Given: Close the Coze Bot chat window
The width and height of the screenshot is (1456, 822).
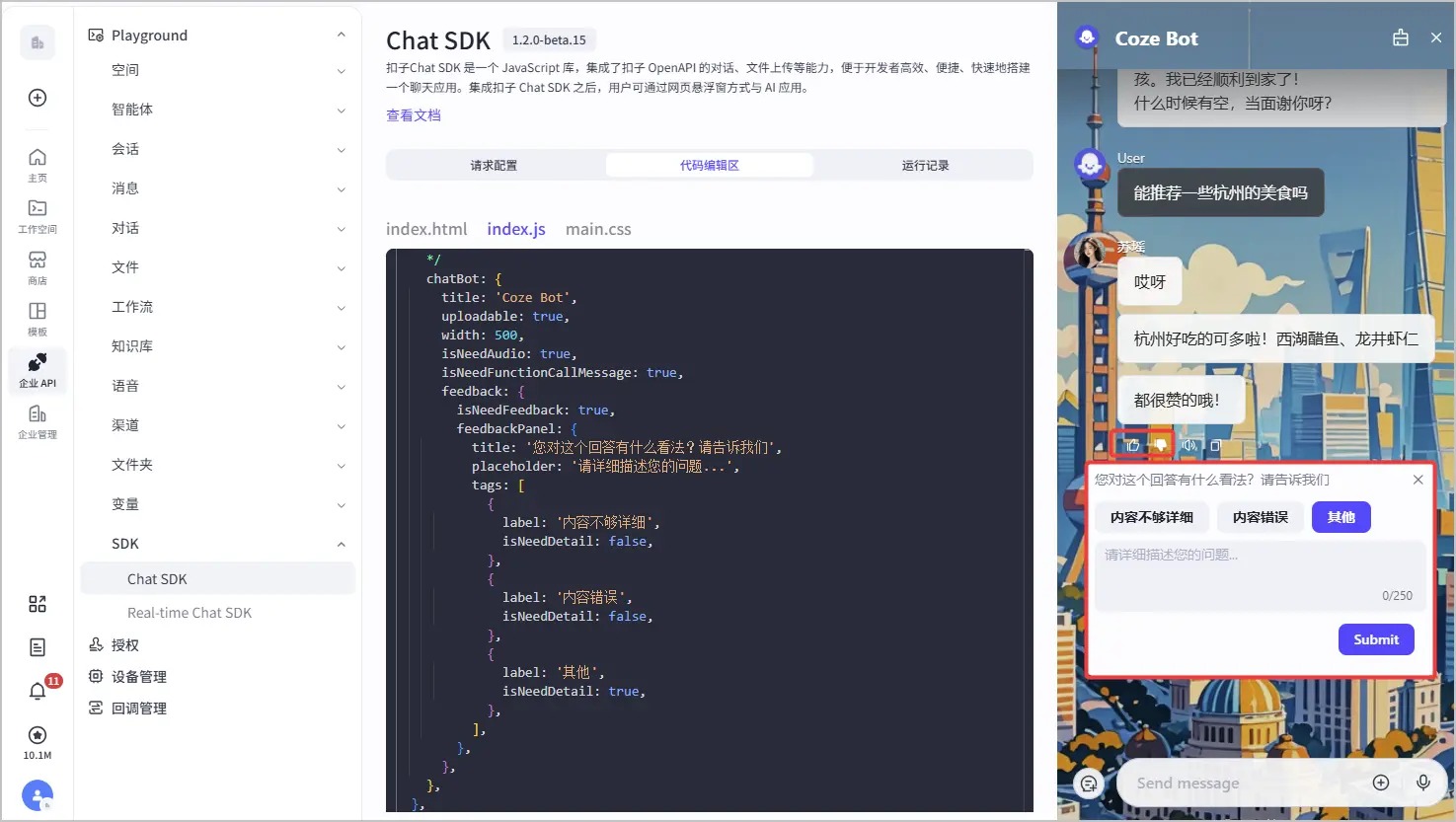Looking at the screenshot, I should click(1436, 38).
